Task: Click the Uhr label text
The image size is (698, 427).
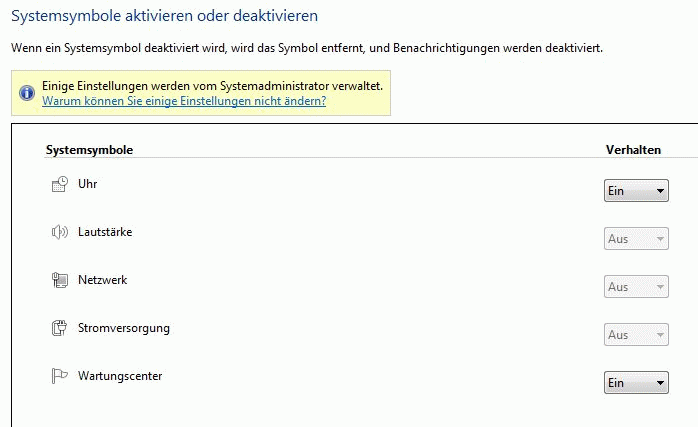Action: coord(88,184)
